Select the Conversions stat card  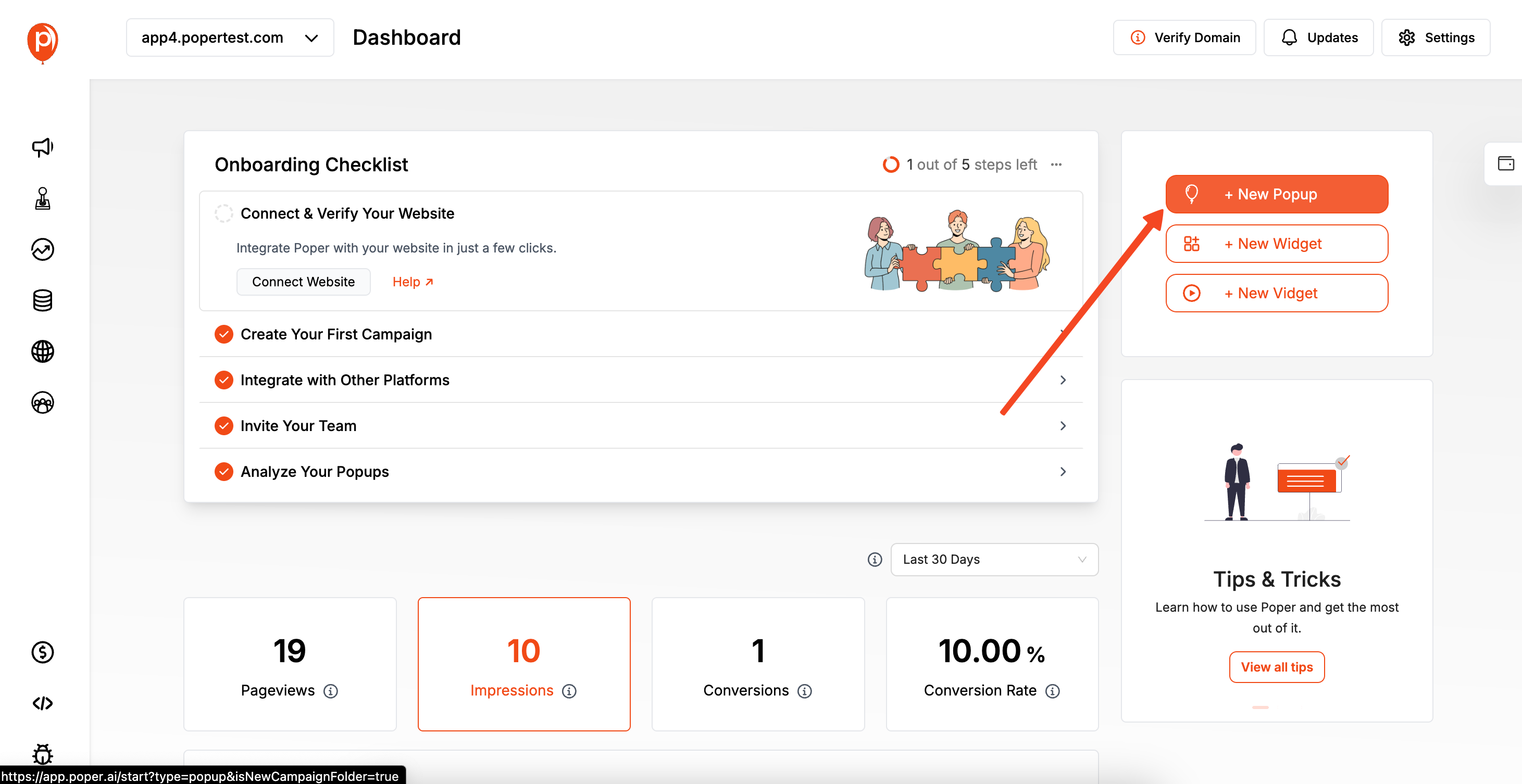click(757, 664)
